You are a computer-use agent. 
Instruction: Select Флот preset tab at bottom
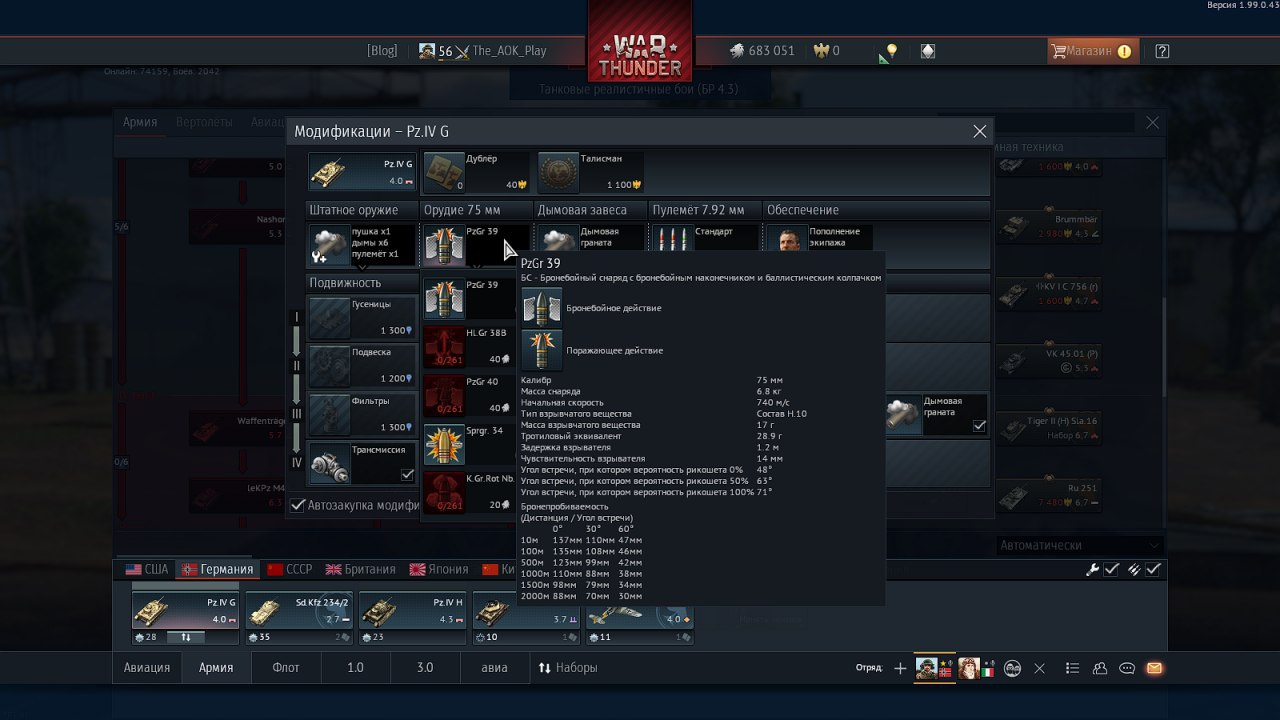(286, 668)
